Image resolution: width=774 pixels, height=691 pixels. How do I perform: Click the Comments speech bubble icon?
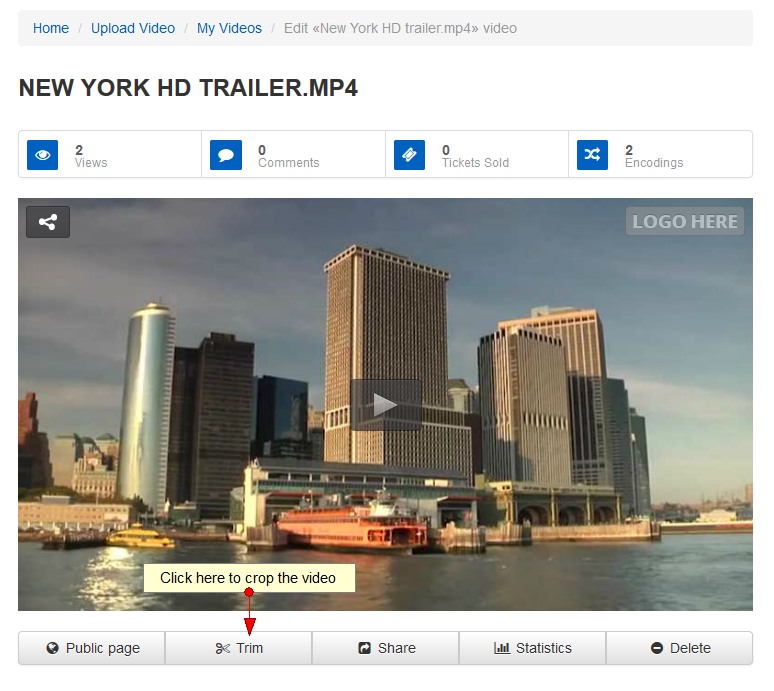point(226,155)
